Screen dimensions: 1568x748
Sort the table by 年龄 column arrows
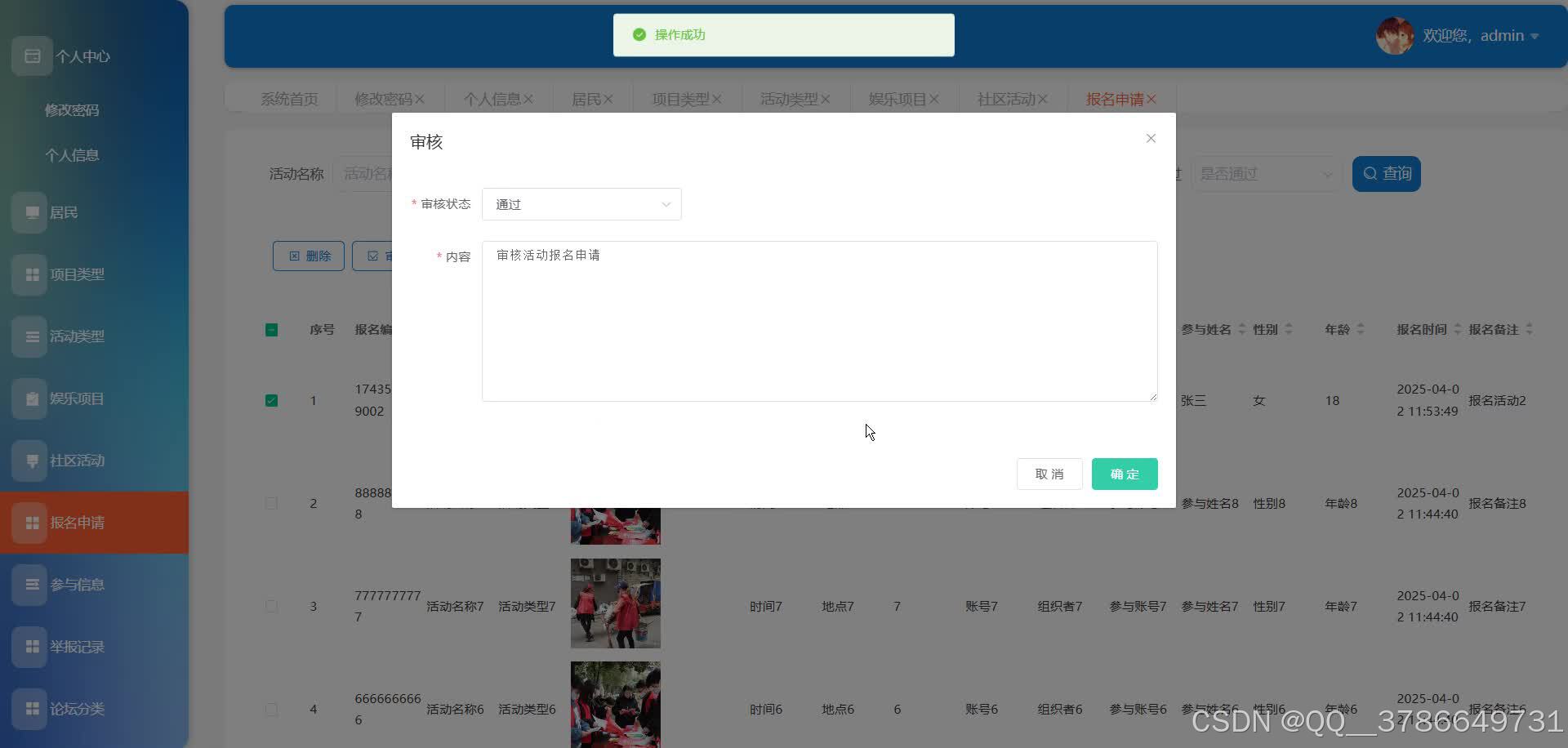1360,329
